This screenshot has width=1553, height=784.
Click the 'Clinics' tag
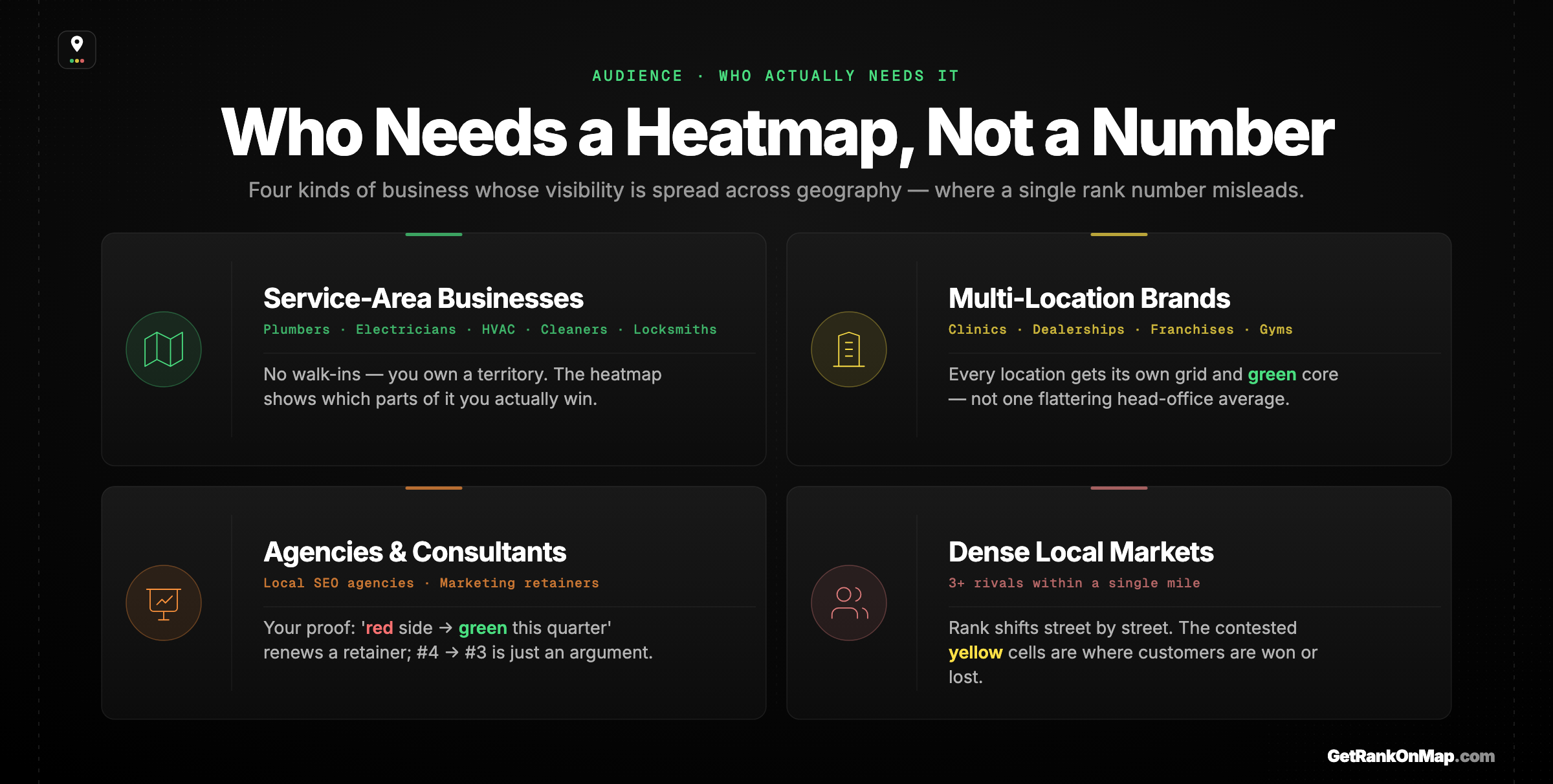[977, 329]
